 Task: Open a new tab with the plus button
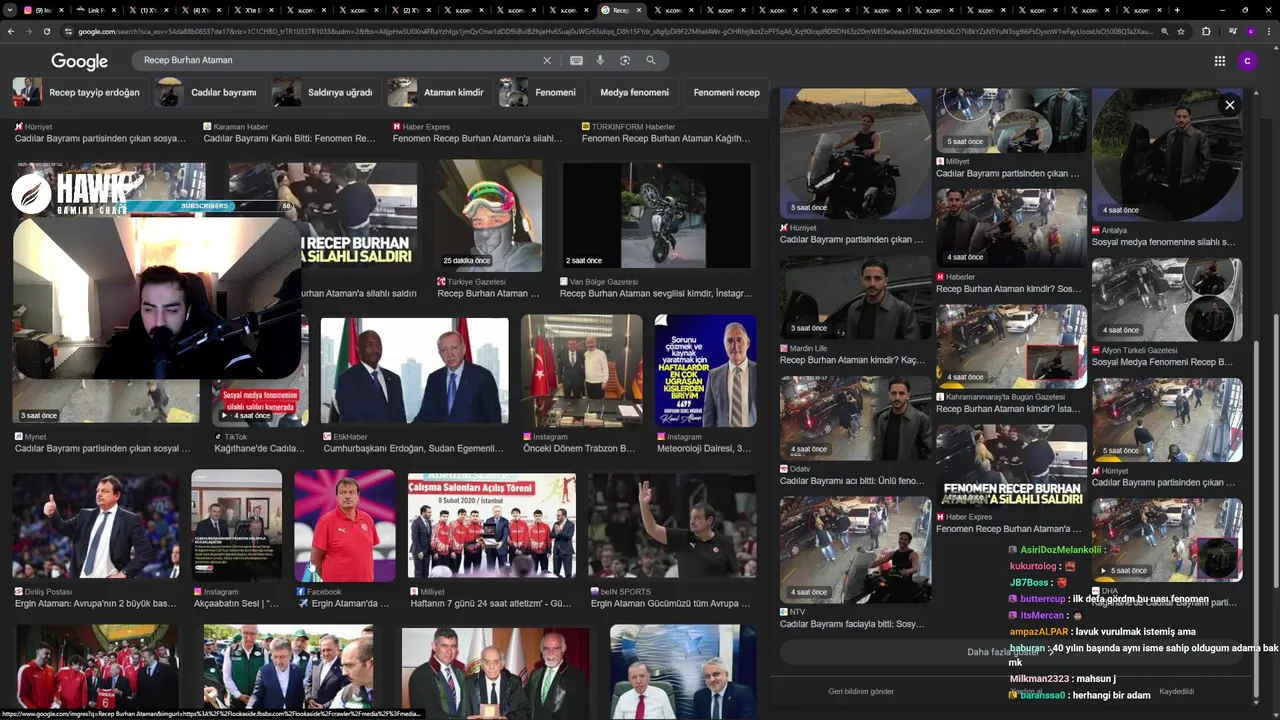(1177, 10)
